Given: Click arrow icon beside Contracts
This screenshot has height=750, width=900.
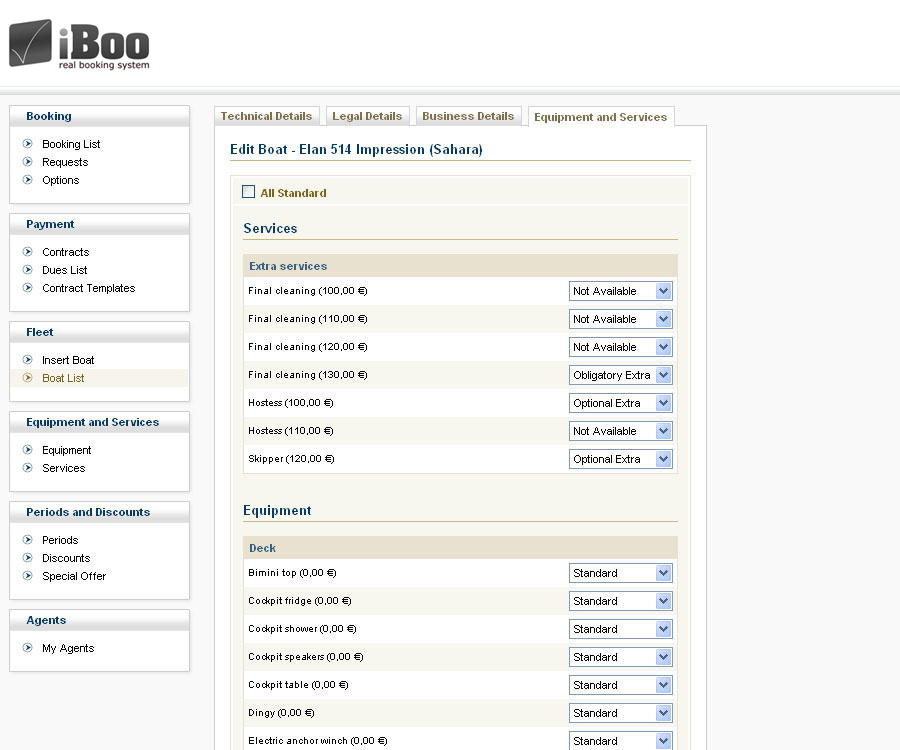Looking at the screenshot, I should pos(28,252).
